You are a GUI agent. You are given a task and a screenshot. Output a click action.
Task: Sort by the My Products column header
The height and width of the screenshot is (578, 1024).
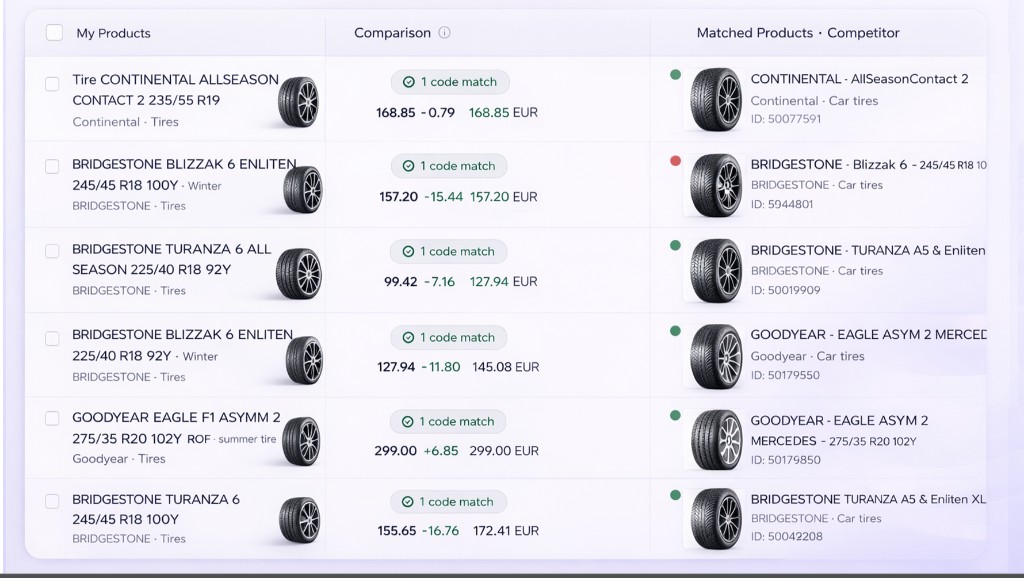click(113, 33)
